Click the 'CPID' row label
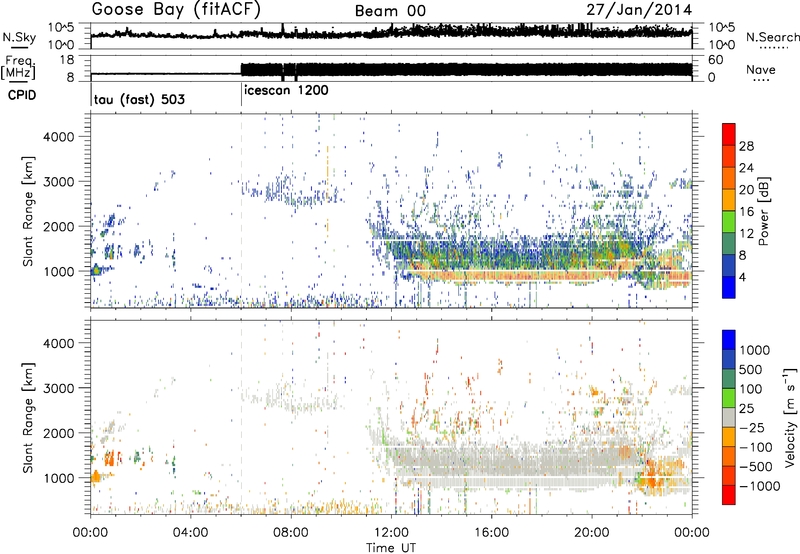 click(x=22, y=95)
